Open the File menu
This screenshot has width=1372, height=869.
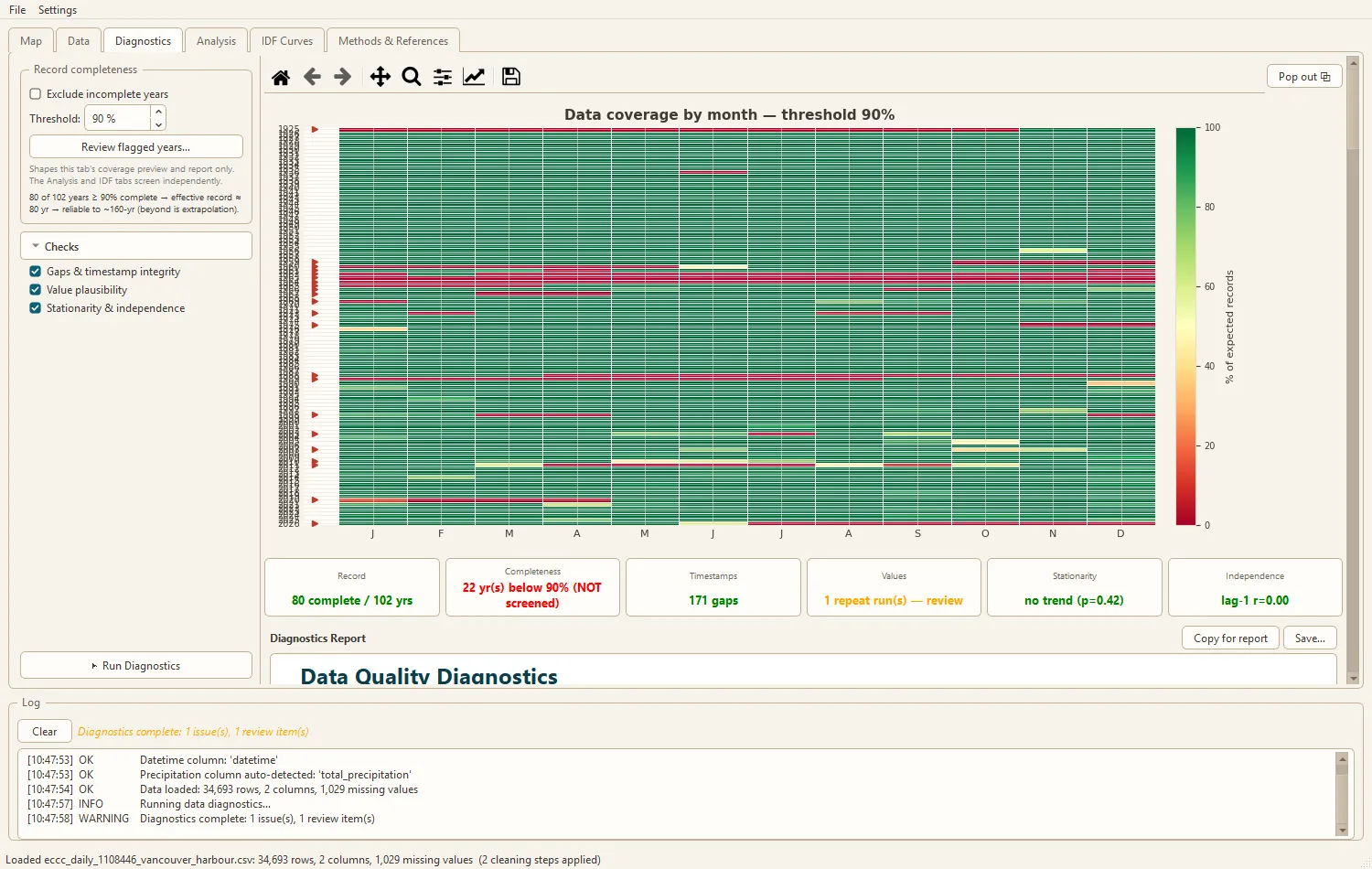point(17,10)
